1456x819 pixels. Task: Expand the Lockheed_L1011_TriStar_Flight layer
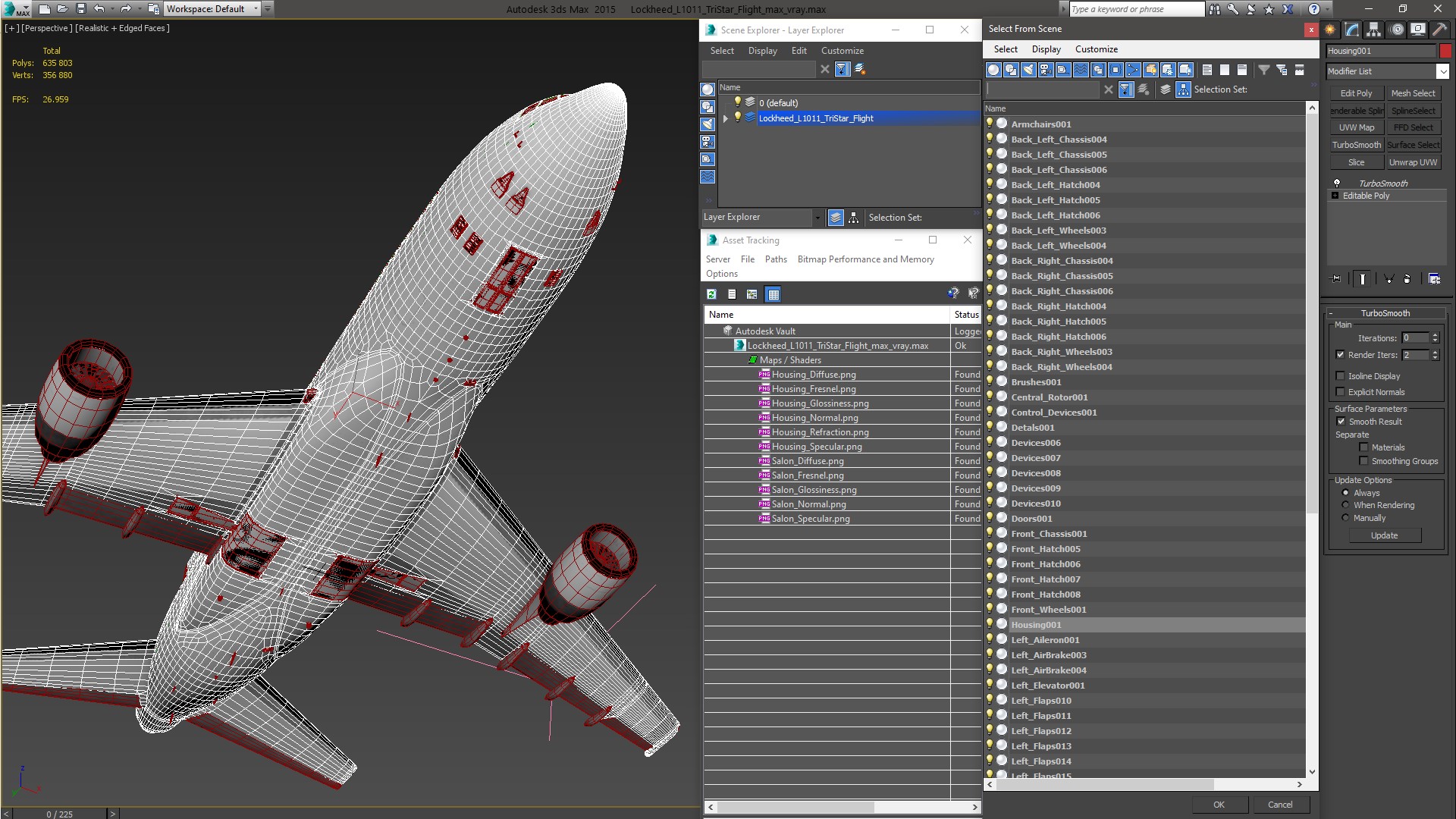[726, 118]
